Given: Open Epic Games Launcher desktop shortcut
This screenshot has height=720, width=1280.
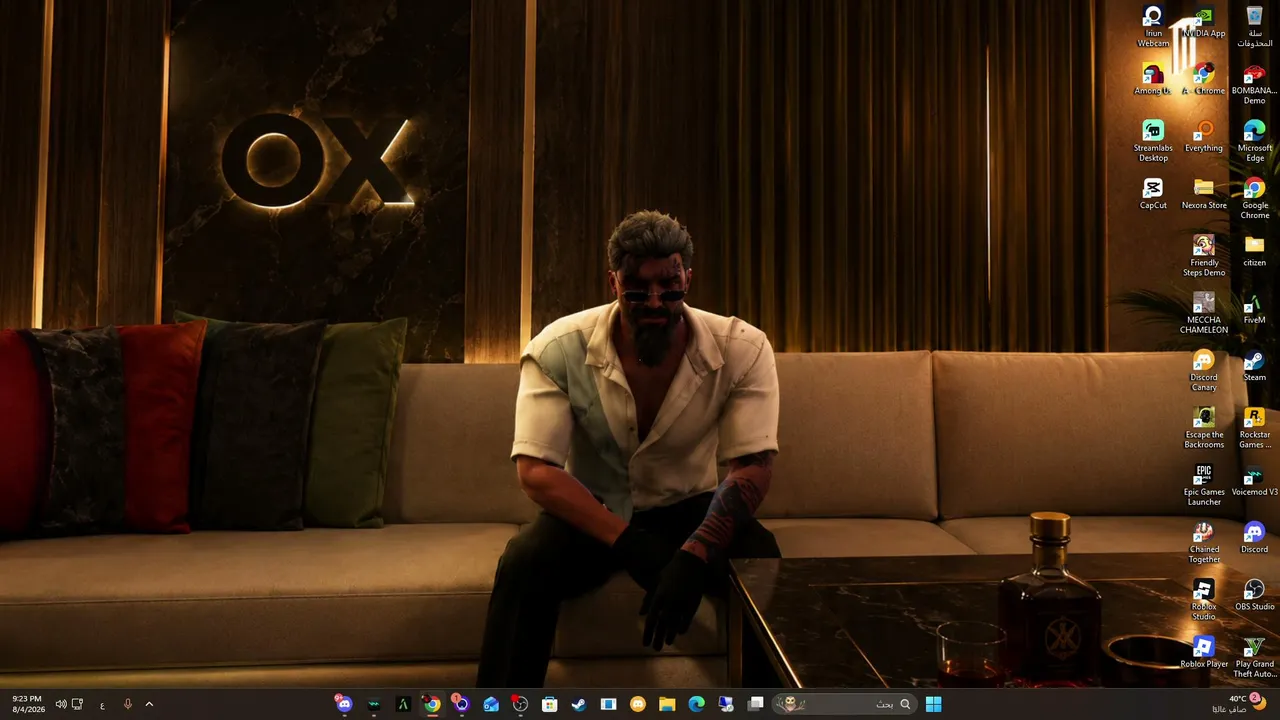Looking at the screenshot, I should (1204, 486).
